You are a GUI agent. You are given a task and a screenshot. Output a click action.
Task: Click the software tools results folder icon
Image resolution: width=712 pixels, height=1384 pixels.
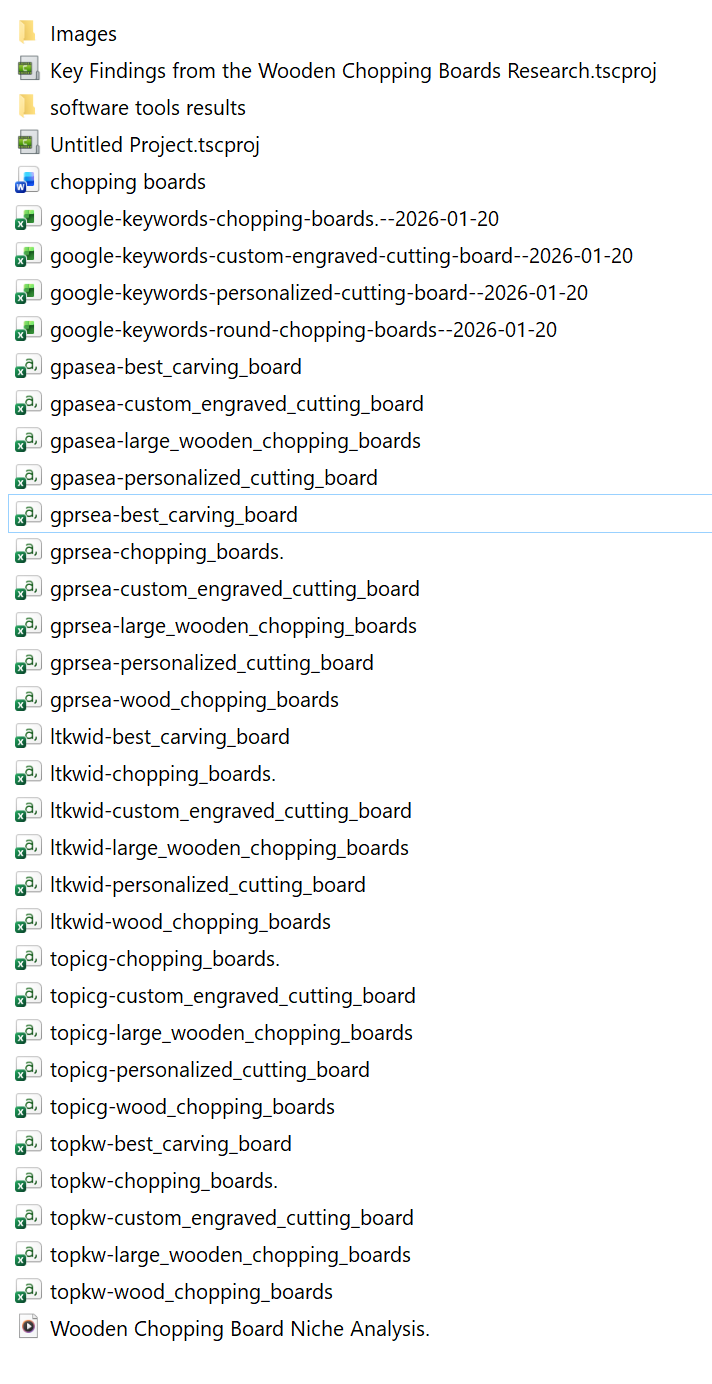click(x=27, y=107)
